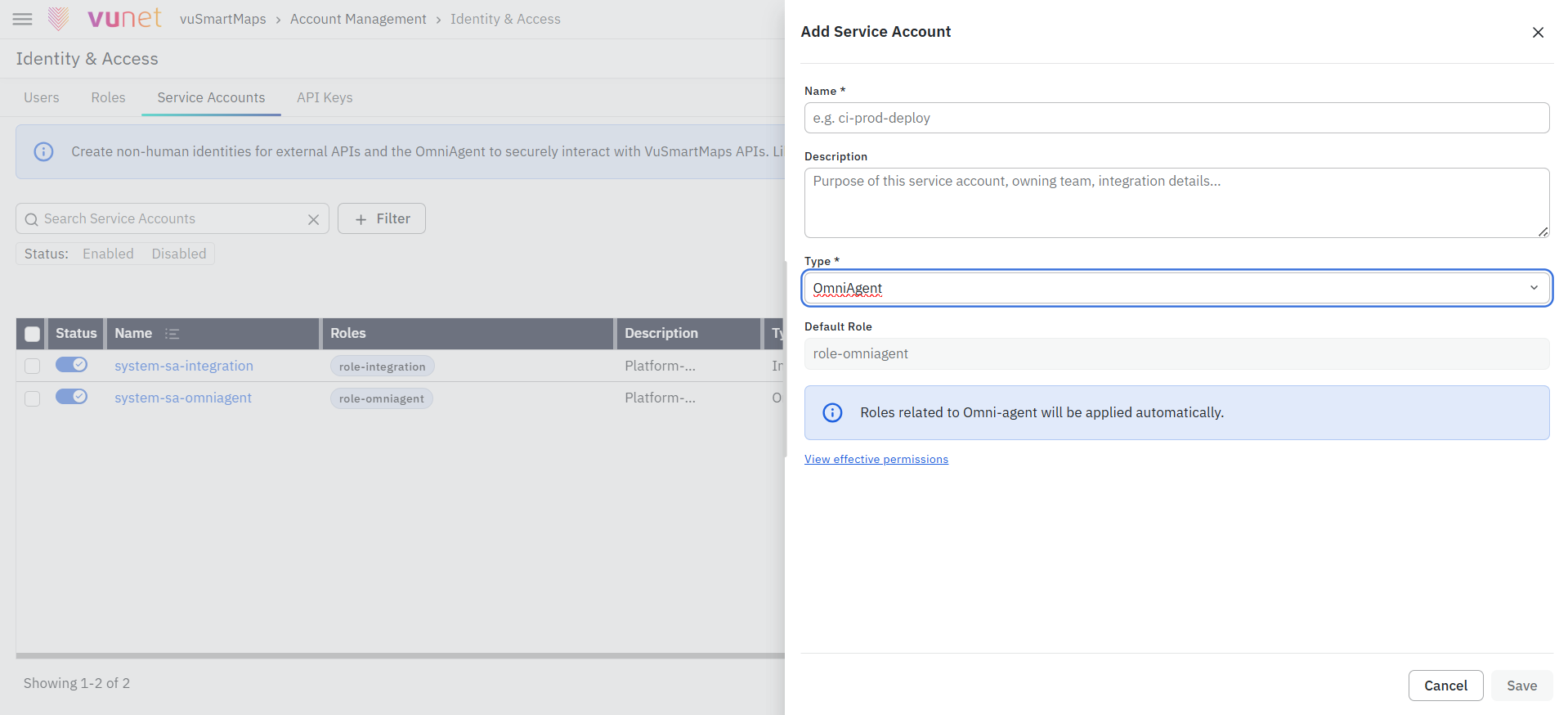Click the horizontal scrollbar under the table
Viewport: 1568px width, 715px height.
(400, 655)
